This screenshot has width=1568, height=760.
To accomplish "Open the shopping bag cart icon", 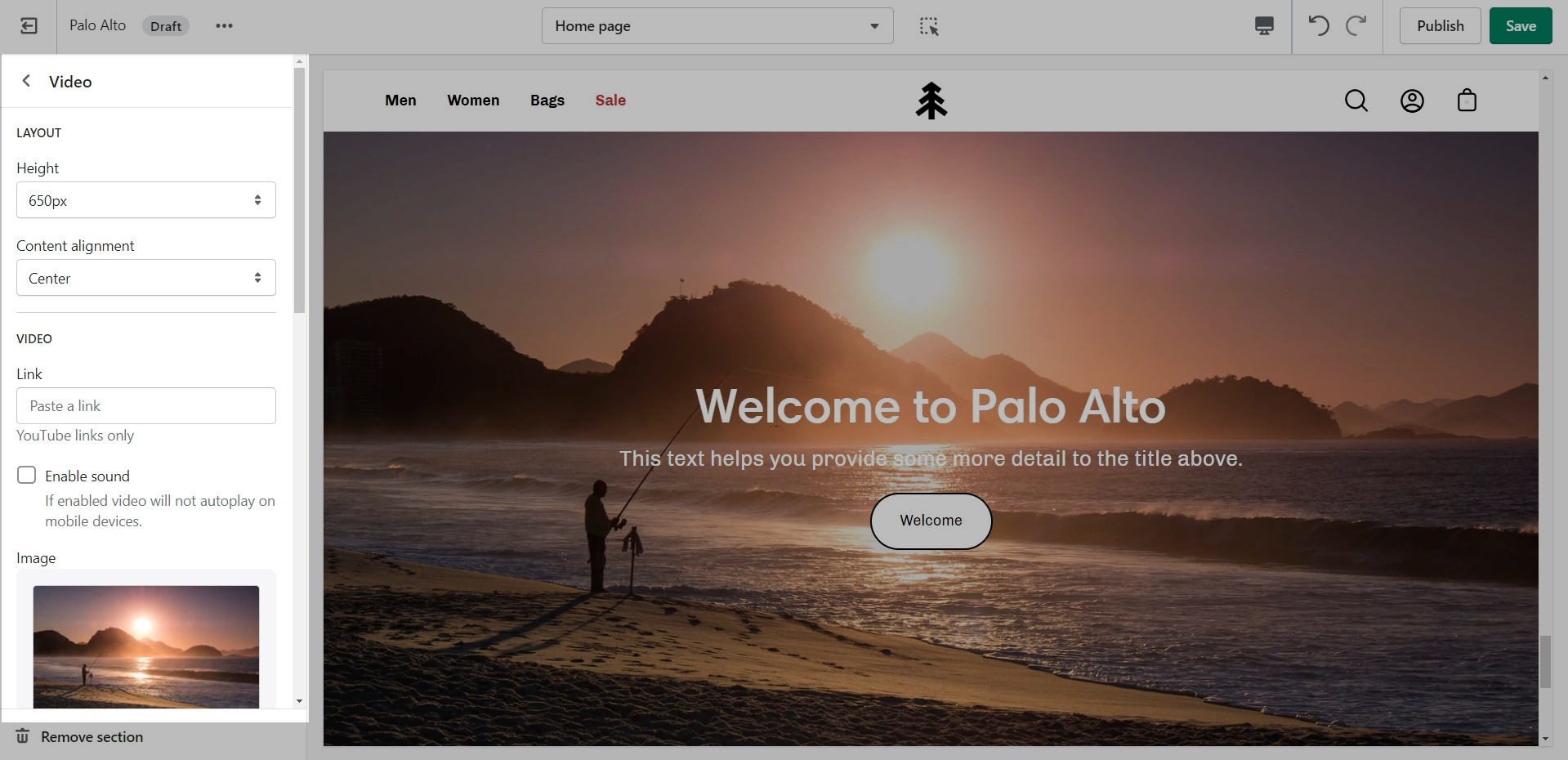I will [1467, 101].
